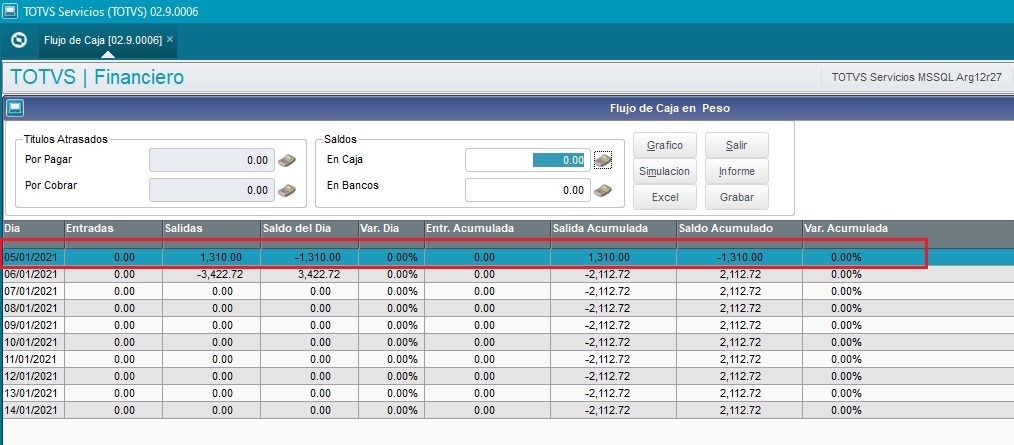This screenshot has height=445, width=1014.
Task: Select the 14/01/2021 row date cell
Action: (32, 410)
